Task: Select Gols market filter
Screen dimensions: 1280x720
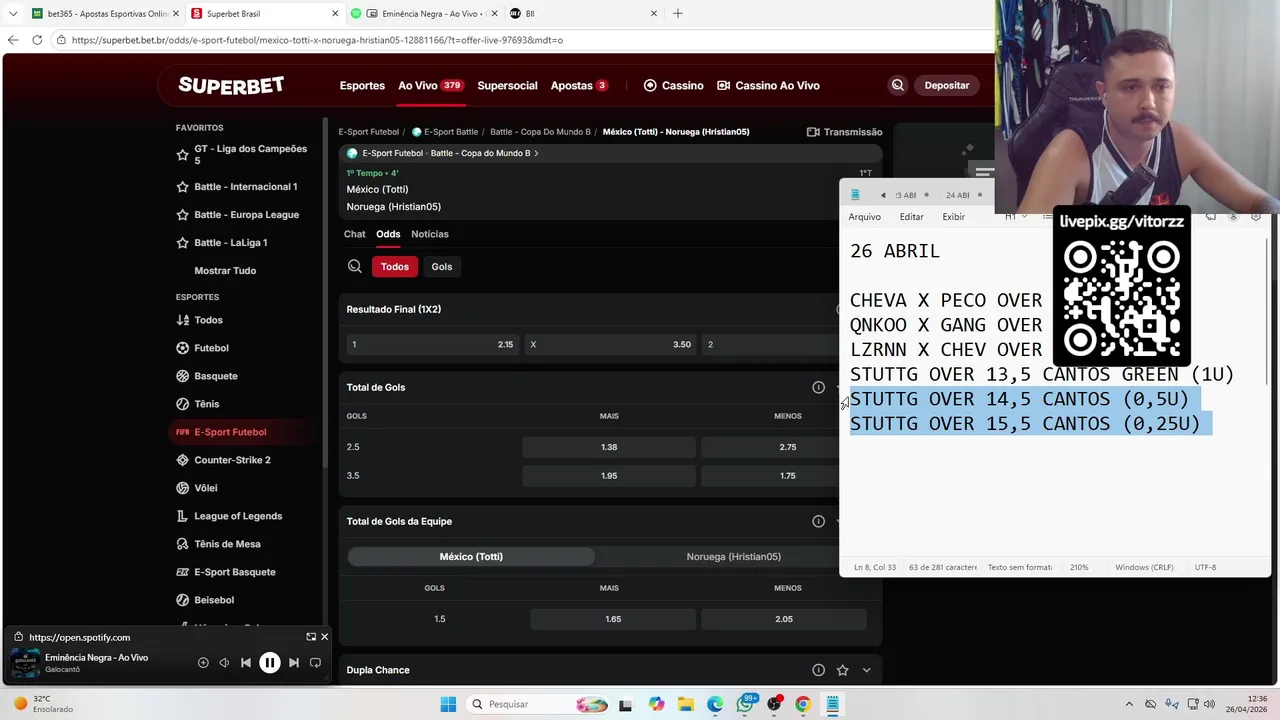Action: pos(442,267)
